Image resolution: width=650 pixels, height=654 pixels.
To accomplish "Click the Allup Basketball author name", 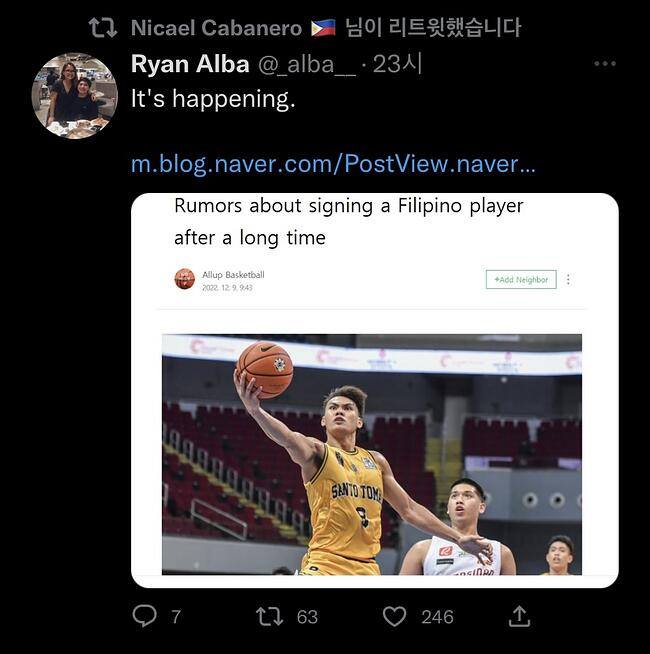I will point(233,274).
